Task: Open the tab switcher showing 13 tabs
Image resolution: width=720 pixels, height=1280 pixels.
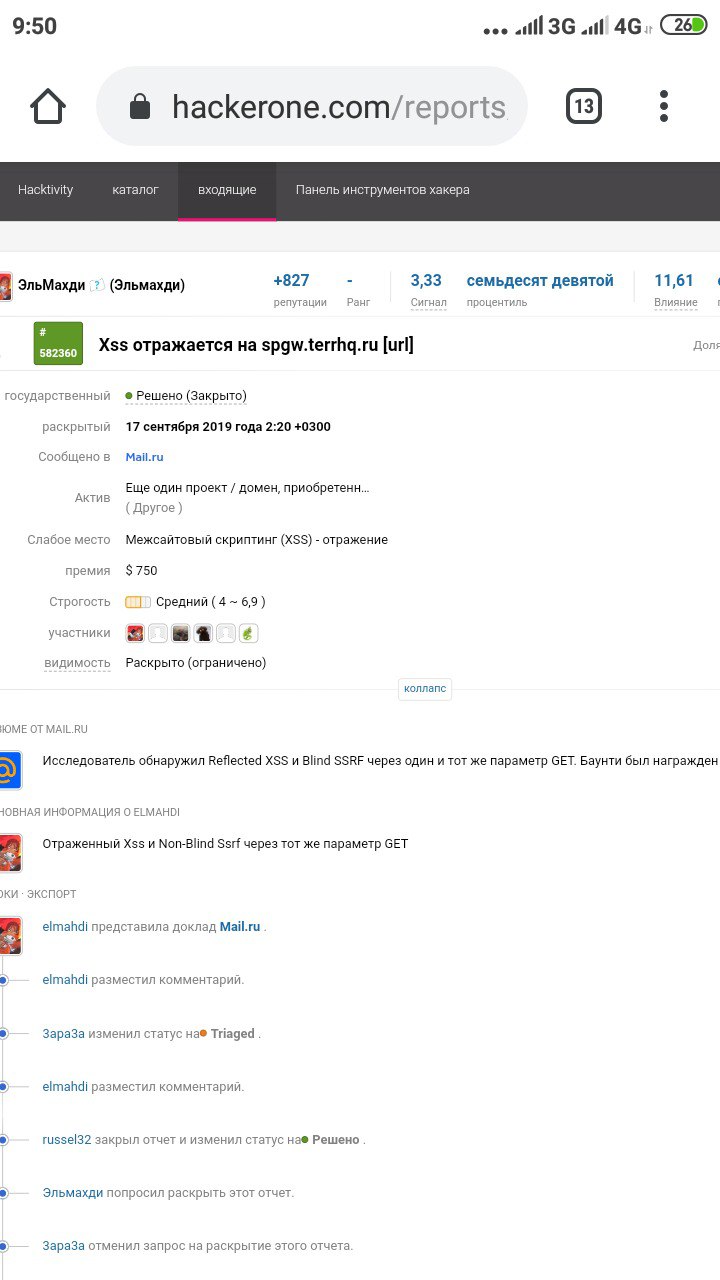Action: point(584,106)
